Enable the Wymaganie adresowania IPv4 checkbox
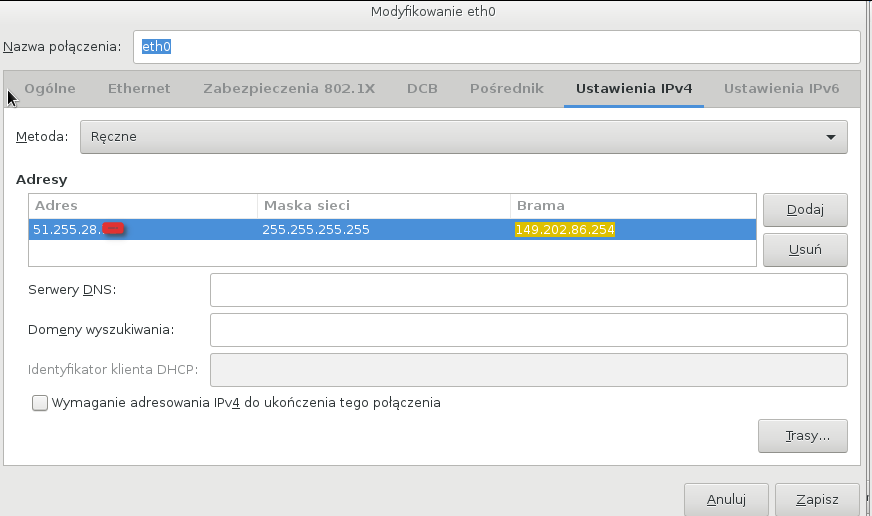 [x=40, y=403]
